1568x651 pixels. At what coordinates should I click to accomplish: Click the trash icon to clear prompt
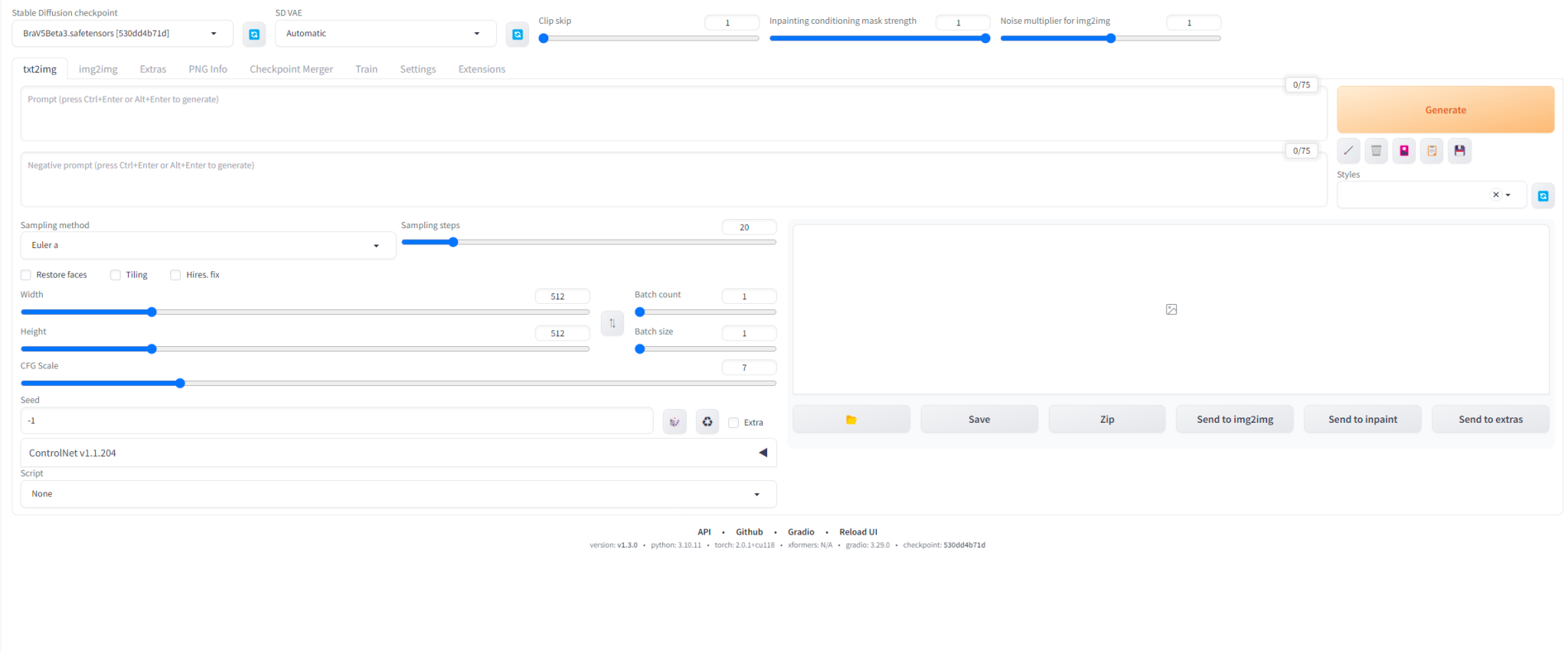(x=1376, y=151)
